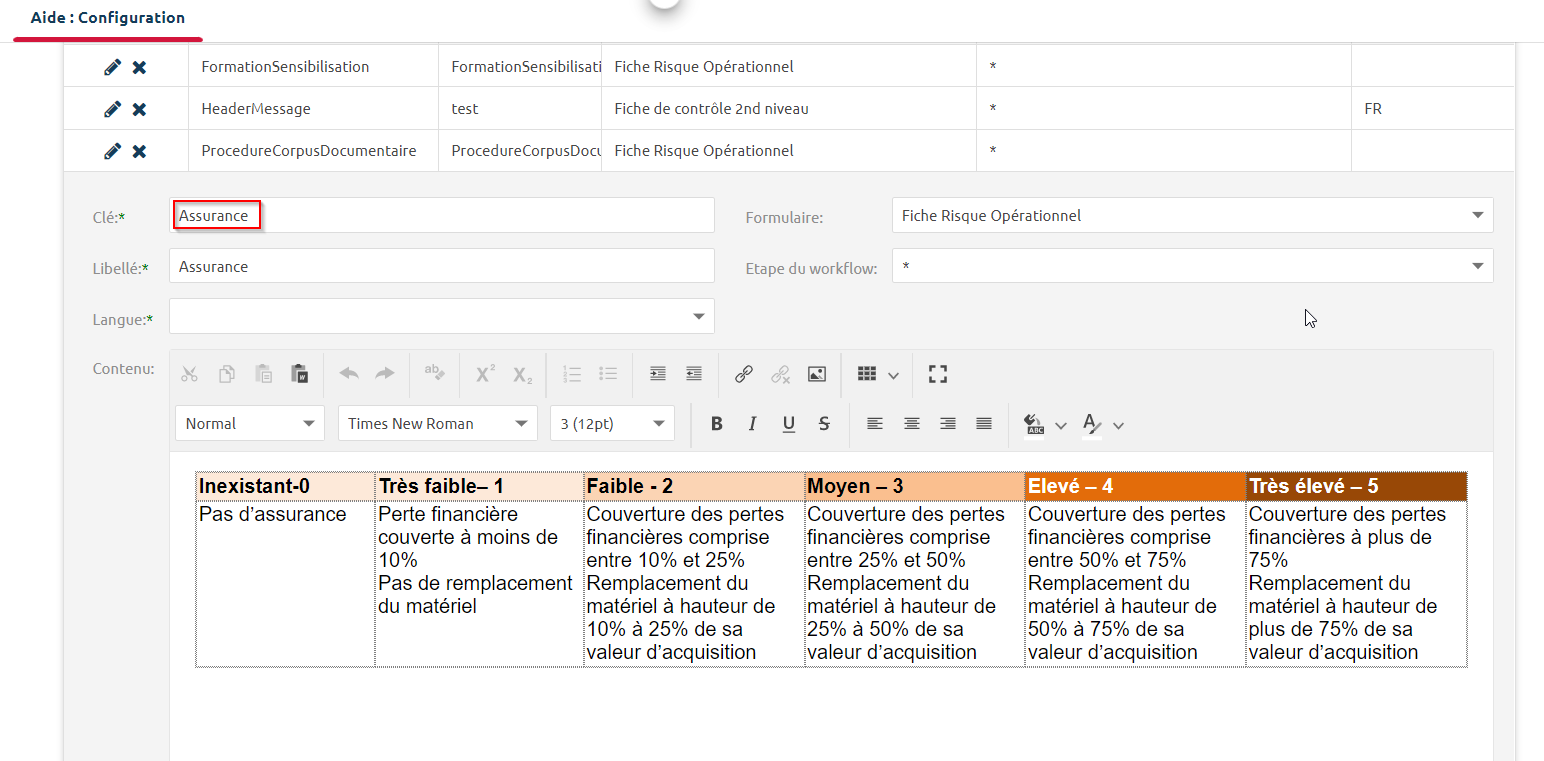Click the Très élevé – 5 header cell

click(x=1355, y=487)
